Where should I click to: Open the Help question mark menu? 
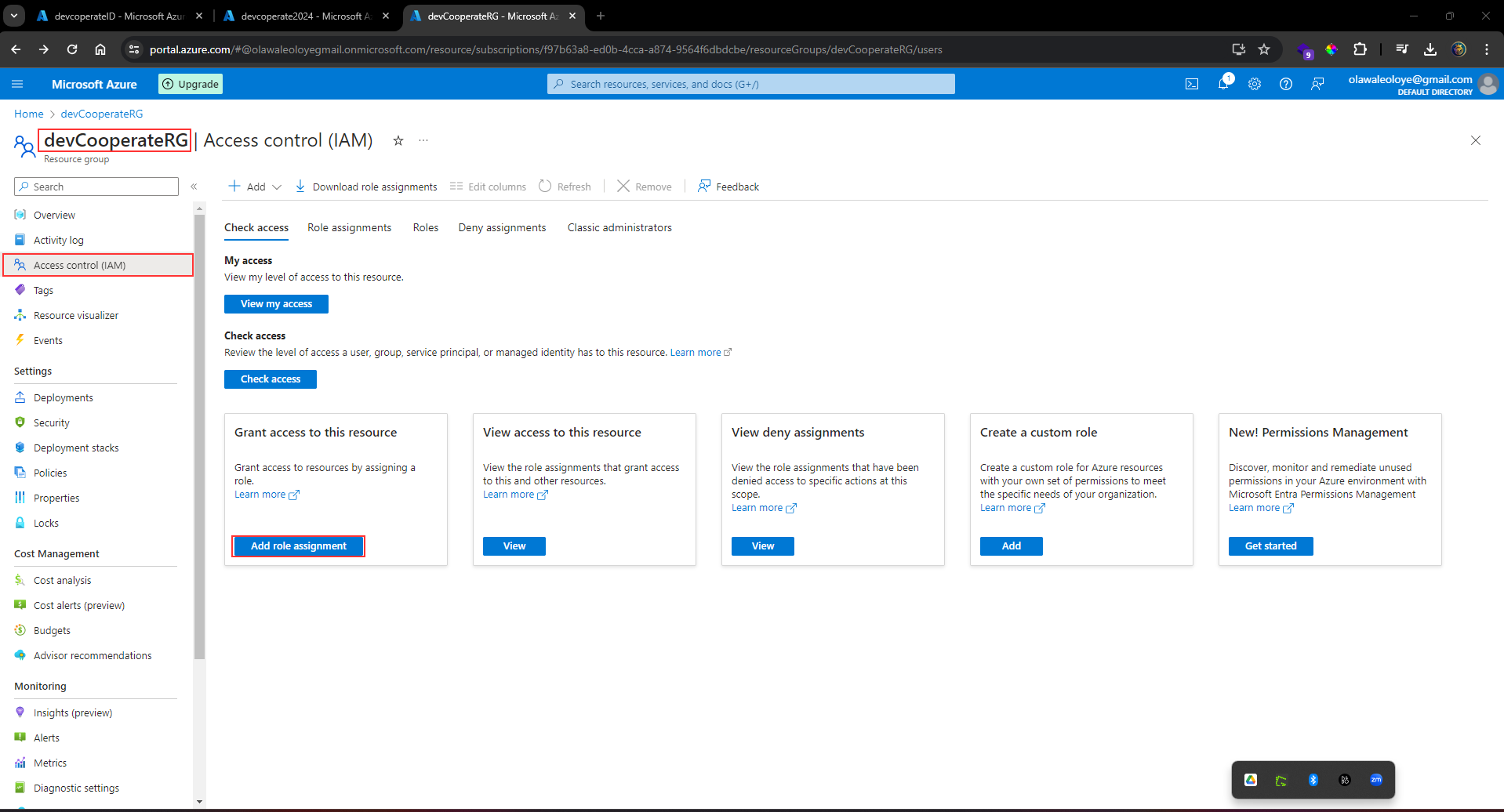(1286, 84)
